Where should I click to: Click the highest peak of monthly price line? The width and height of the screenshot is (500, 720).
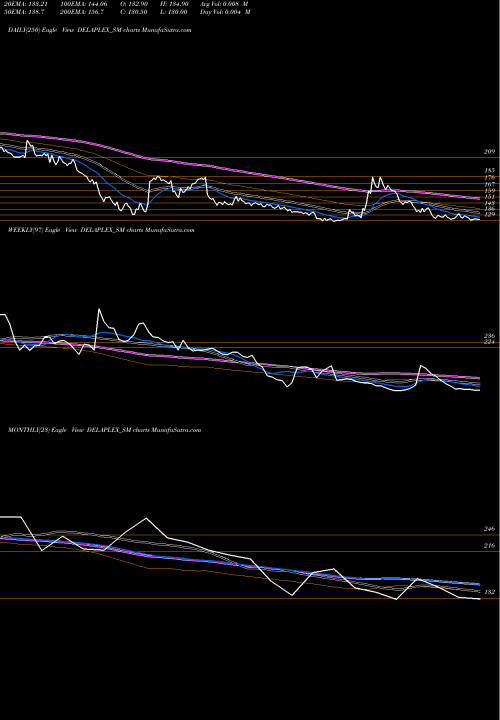[146, 518]
